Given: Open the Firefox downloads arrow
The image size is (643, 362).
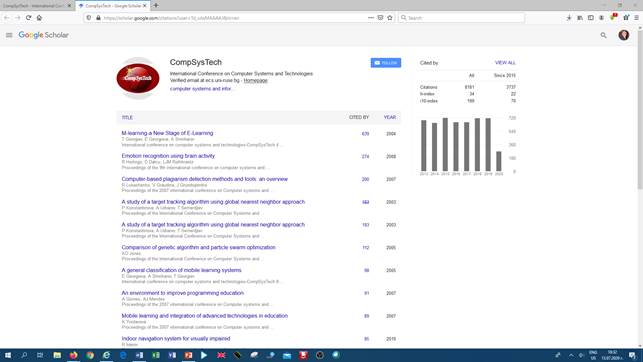Looking at the screenshot, I should (569, 18).
